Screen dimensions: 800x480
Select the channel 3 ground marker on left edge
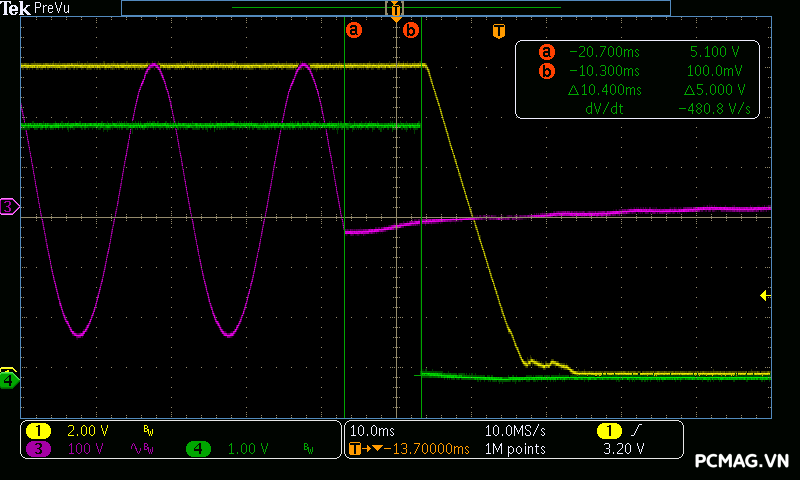9,206
